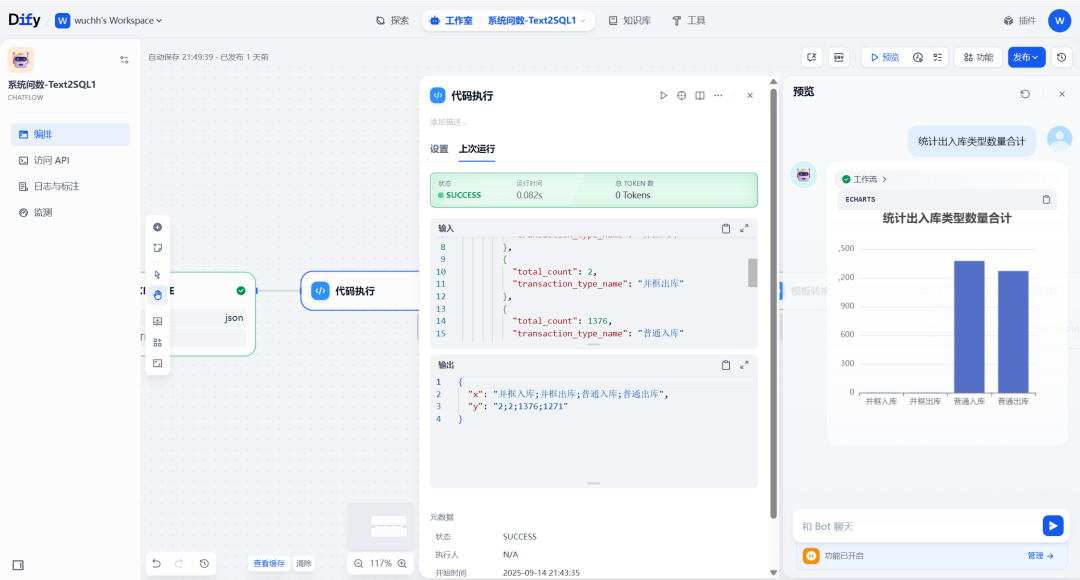Select 访问 API in the left sidebar
Screen dimensions: 1080x580
coord(70,160)
